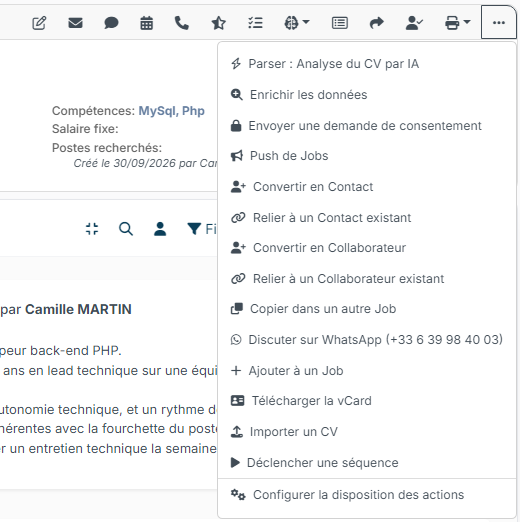Screen dimensions: 520x522
Task: Open Configurer la disposition des actions
Action: click(x=367, y=495)
